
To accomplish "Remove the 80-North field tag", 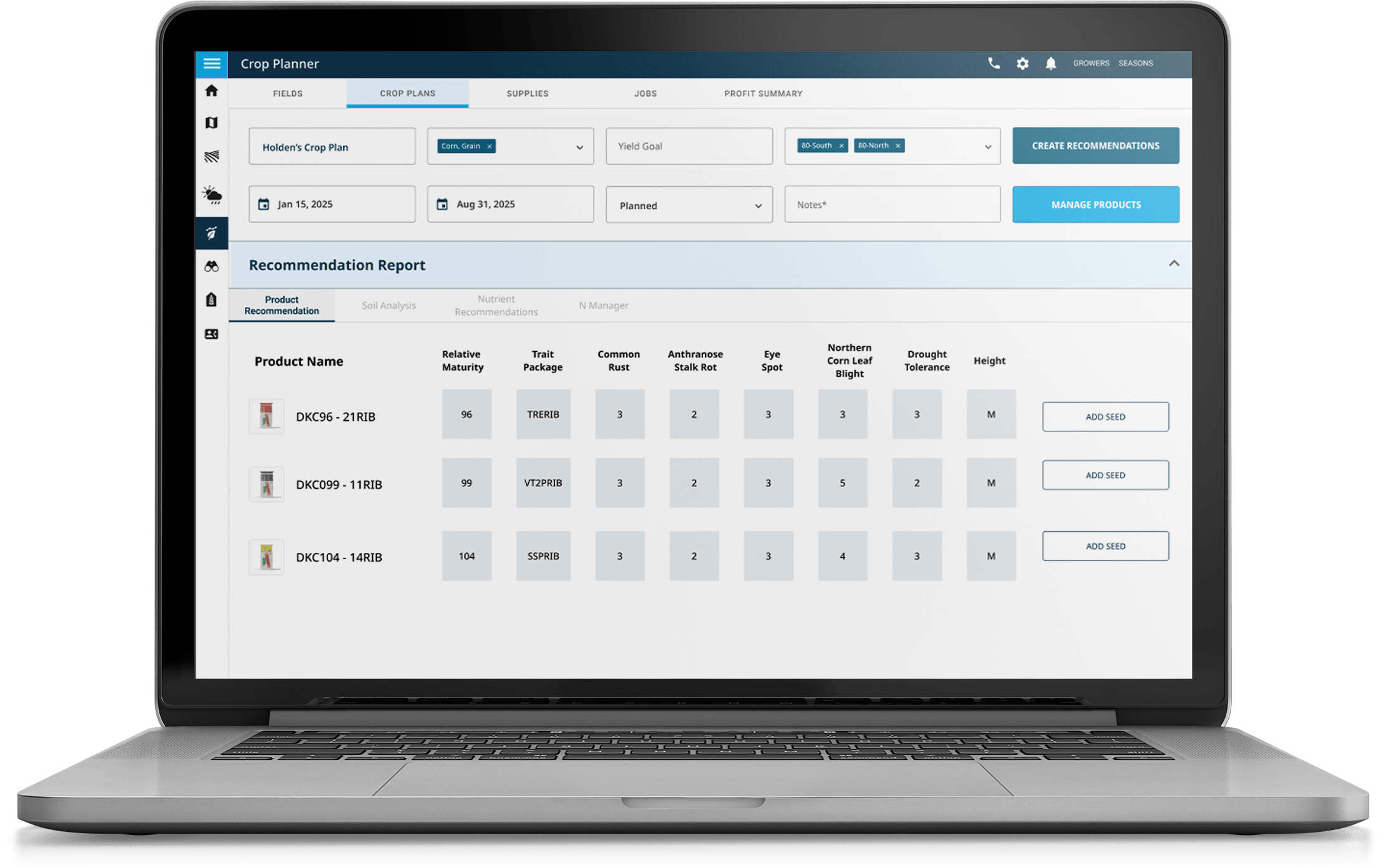I will coord(898,146).
